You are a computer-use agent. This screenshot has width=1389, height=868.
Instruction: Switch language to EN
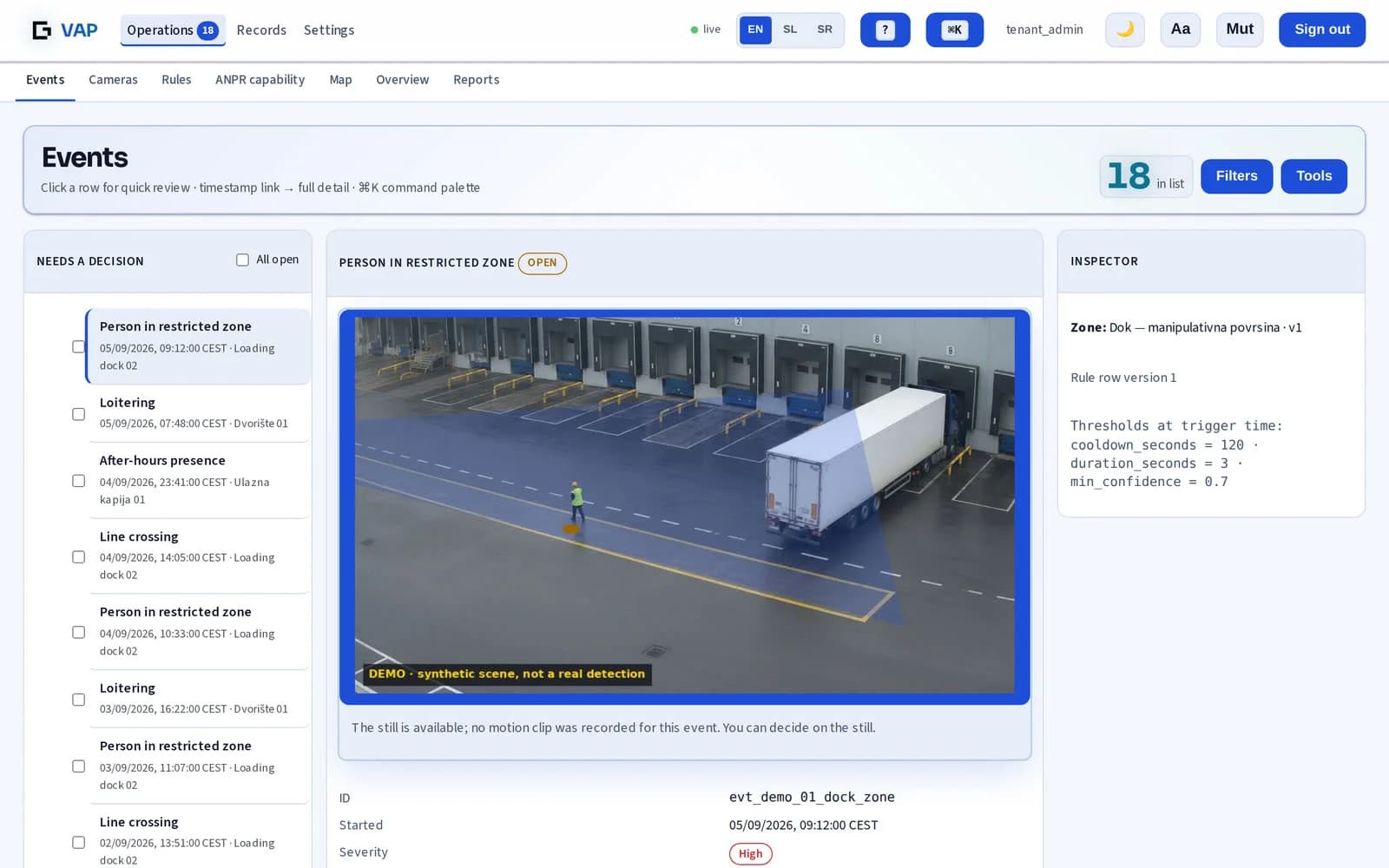pos(755,30)
